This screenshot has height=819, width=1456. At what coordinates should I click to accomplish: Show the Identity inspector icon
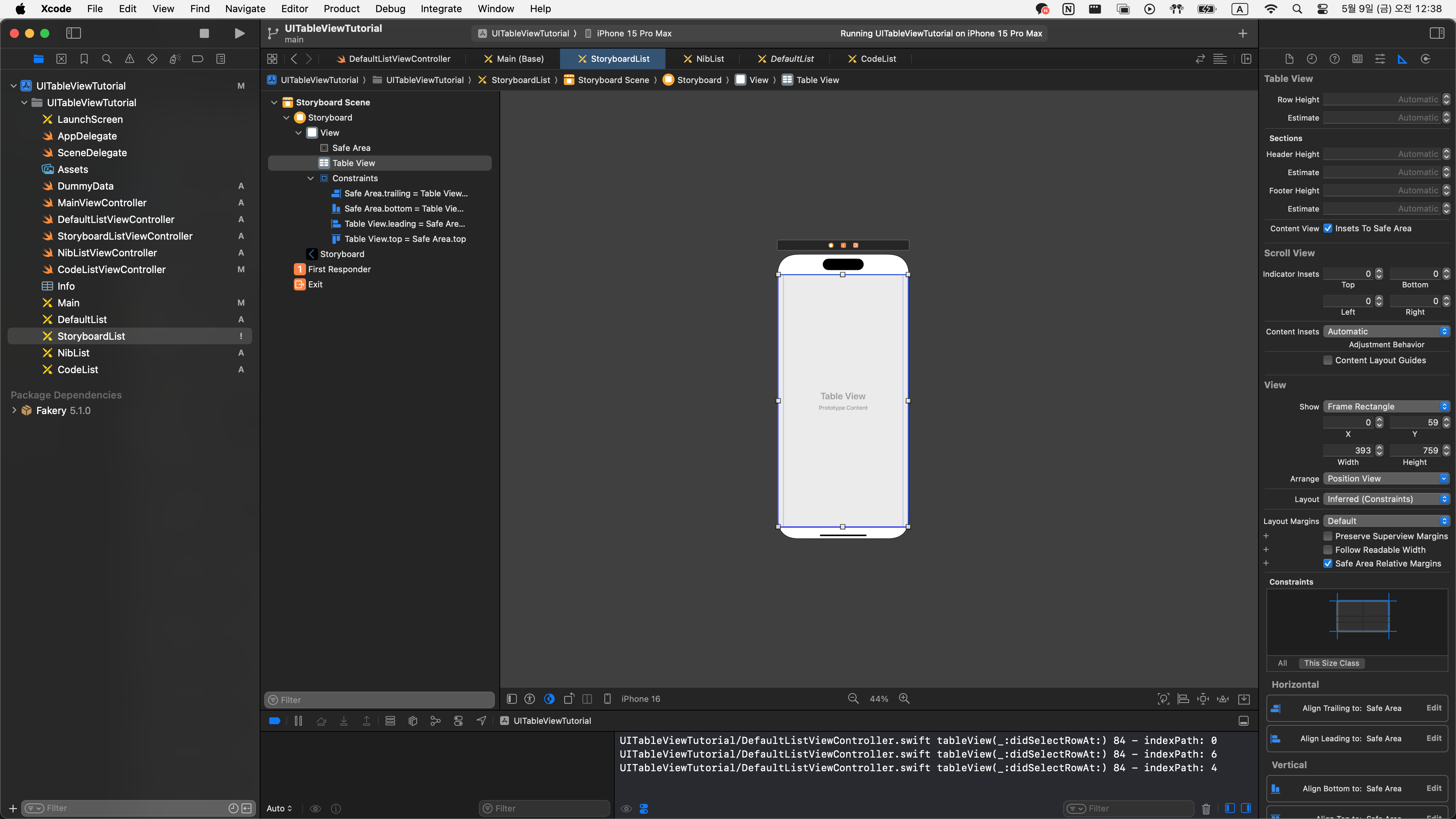point(1357,59)
